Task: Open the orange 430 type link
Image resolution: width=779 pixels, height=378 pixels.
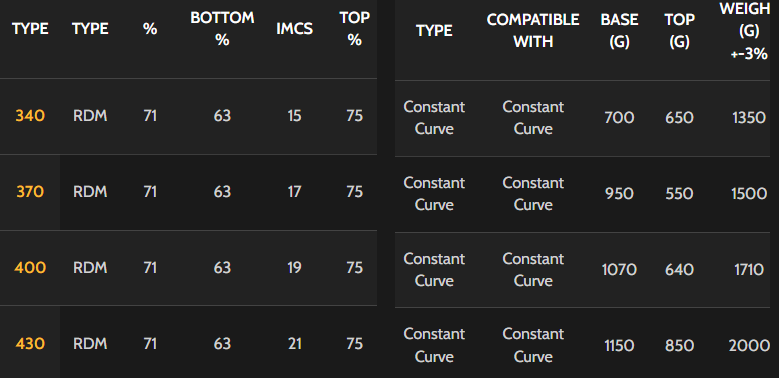Action: tap(30, 344)
